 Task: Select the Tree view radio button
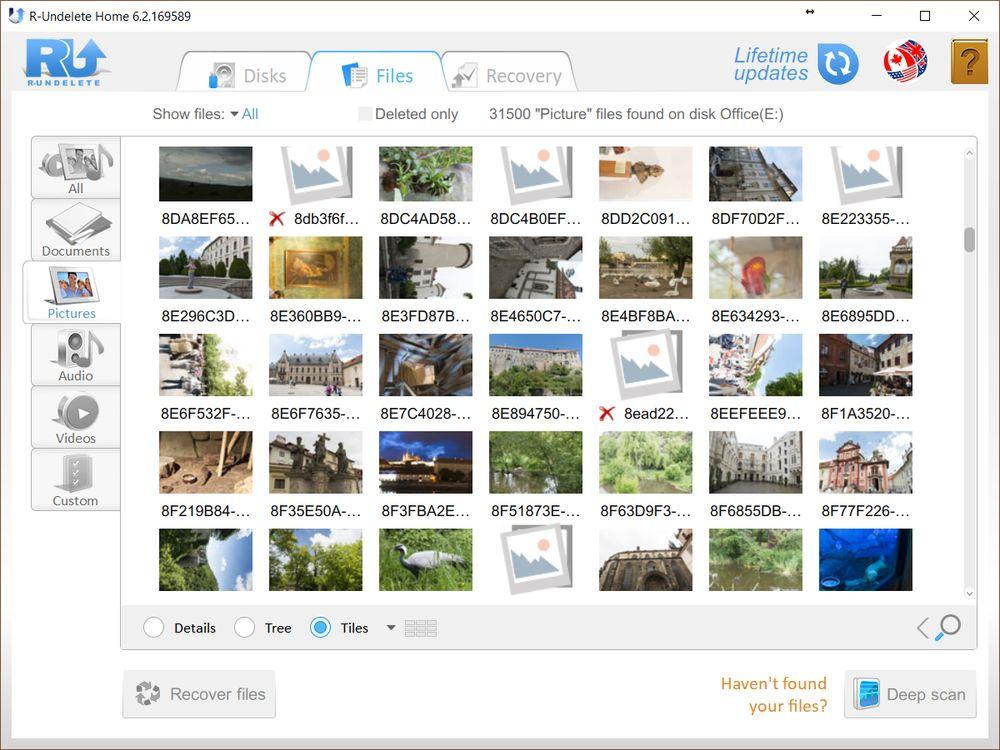[x=244, y=628]
